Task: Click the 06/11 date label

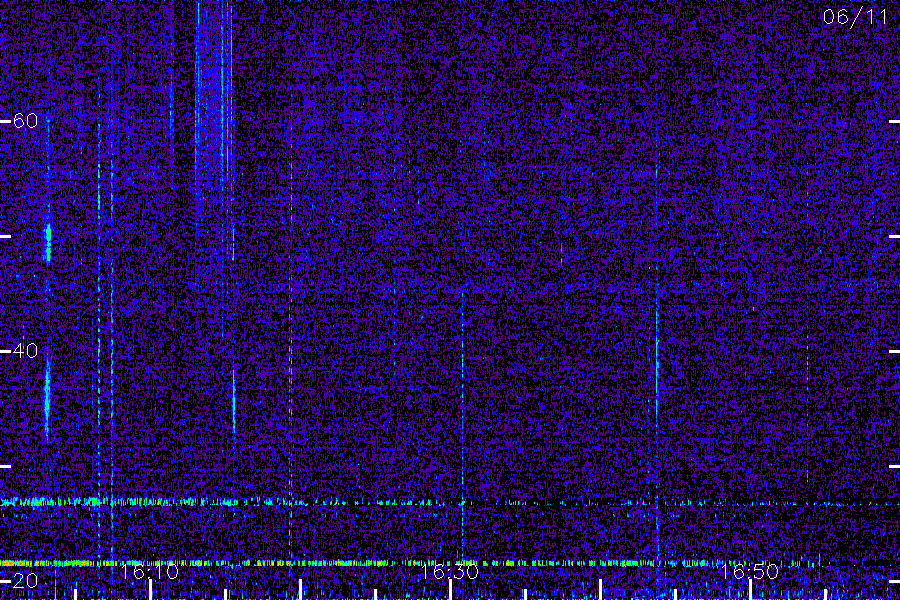Action: [x=855, y=17]
